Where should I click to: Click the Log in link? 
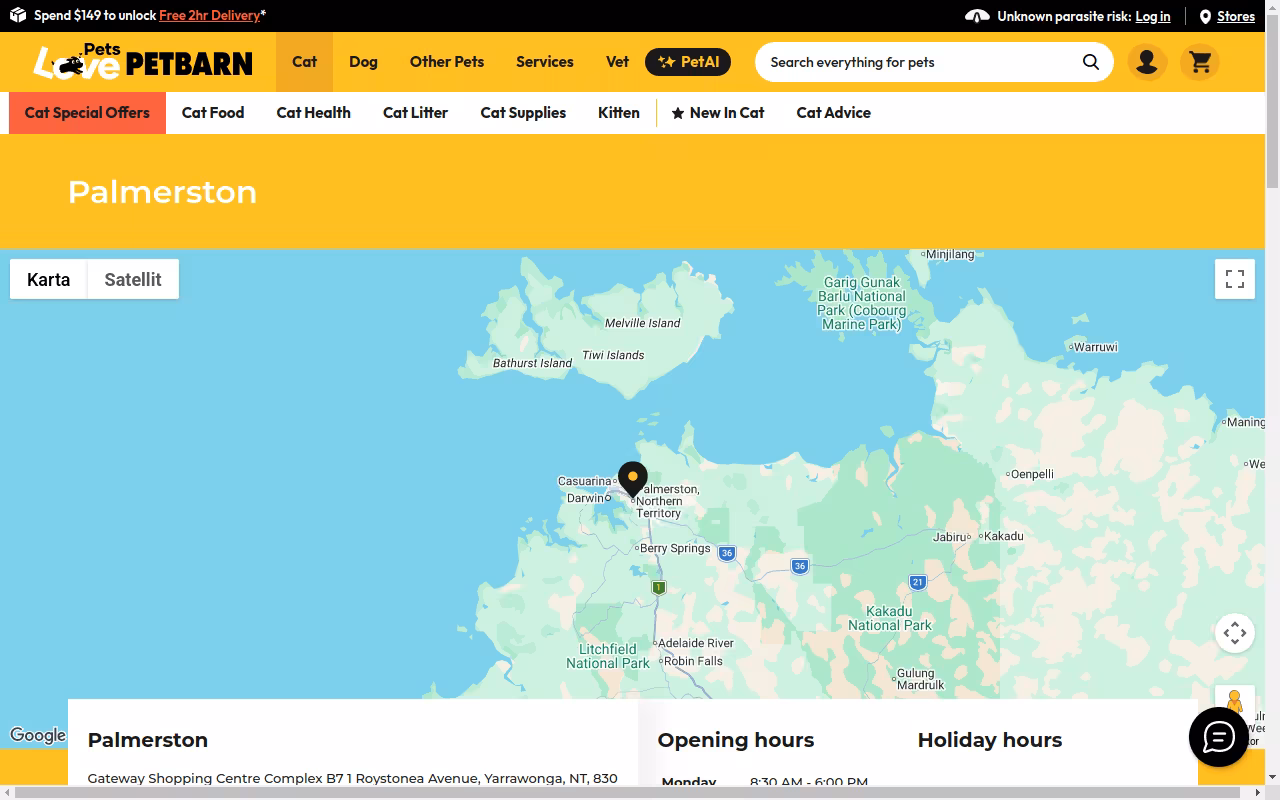click(1153, 16)
